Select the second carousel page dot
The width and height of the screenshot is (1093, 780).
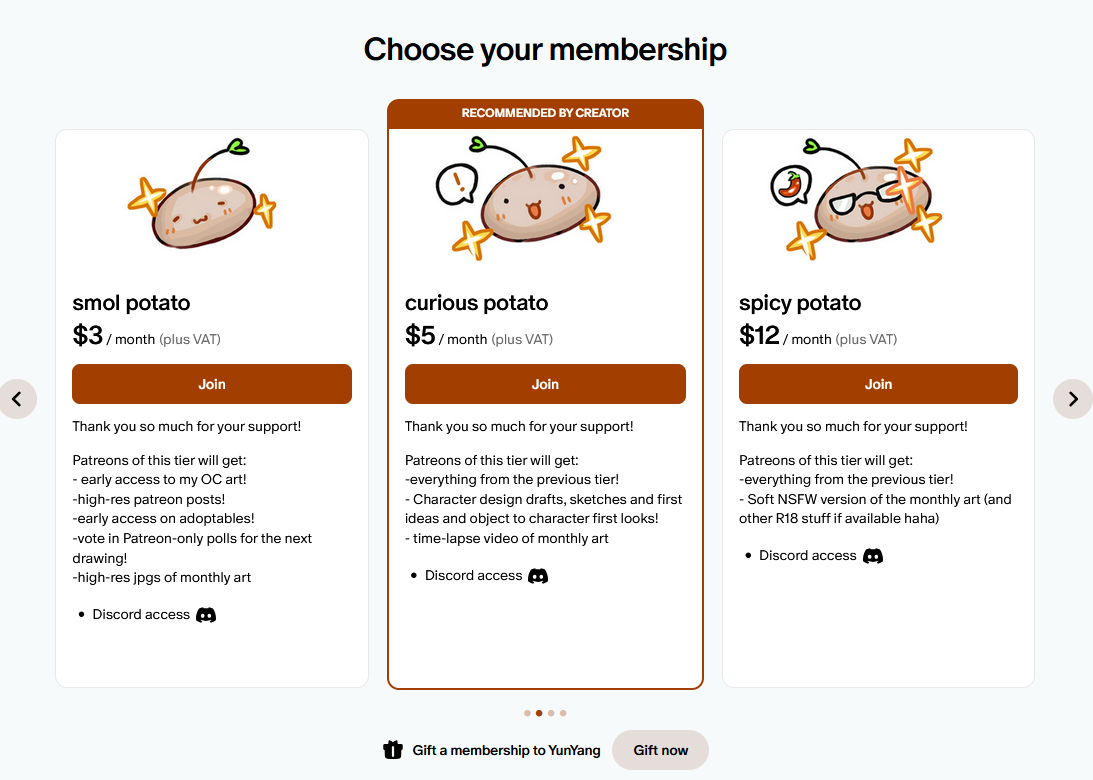[x=539, y=713]
